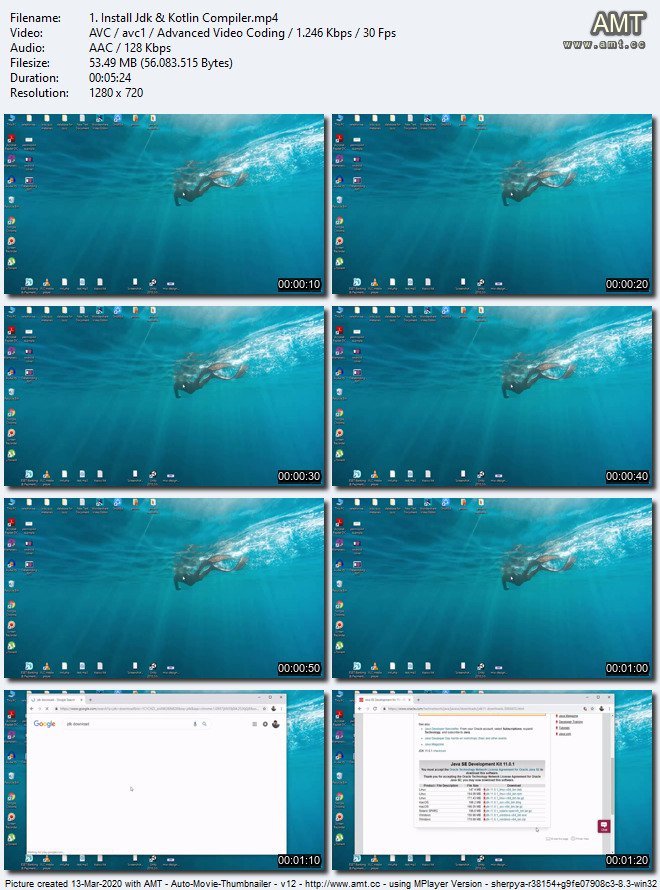The image size is (660, 890).
Task: Click the bookmark star in 00:01:20 frame browser
Action: click(x=594, y=709)
